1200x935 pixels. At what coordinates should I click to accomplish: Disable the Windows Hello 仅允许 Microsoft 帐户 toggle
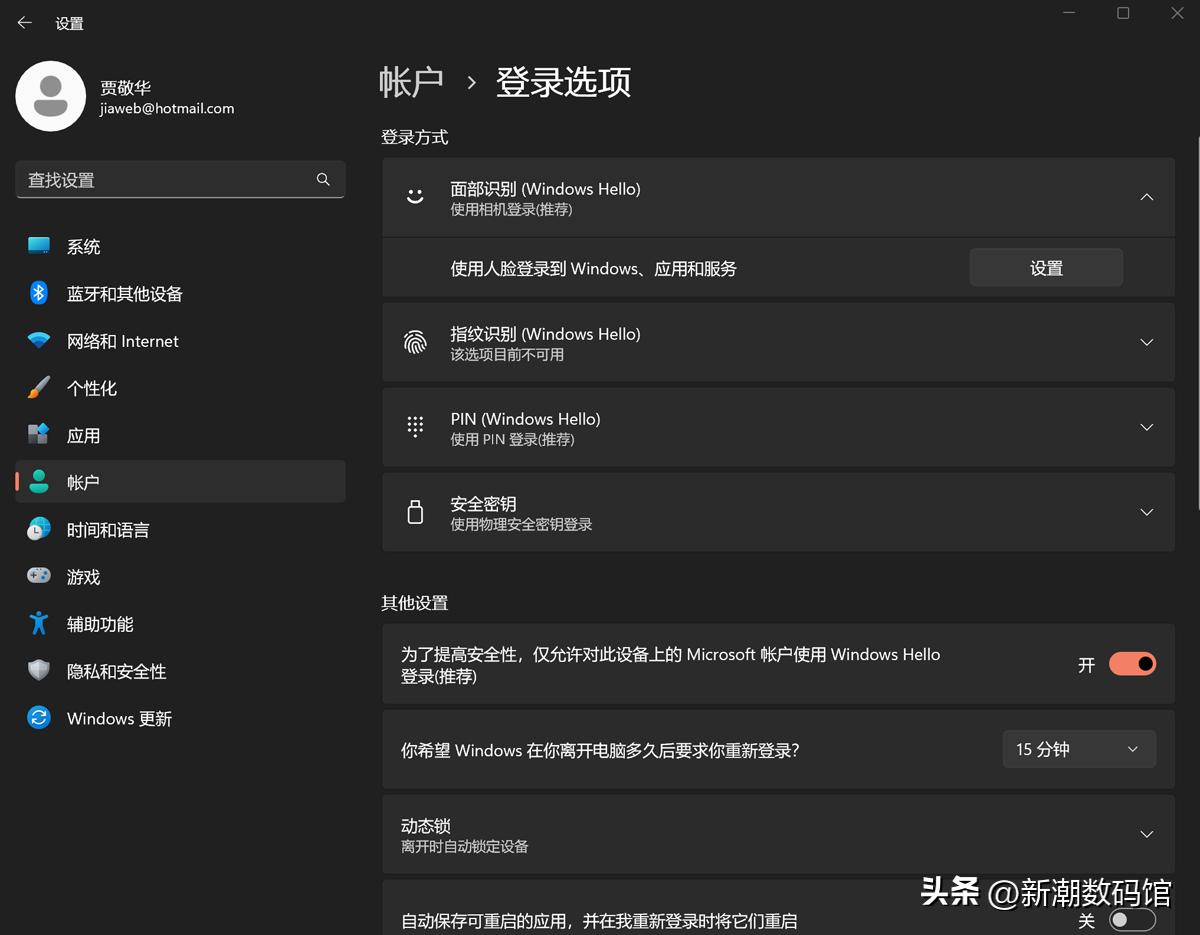click(x=1132, y=663)
